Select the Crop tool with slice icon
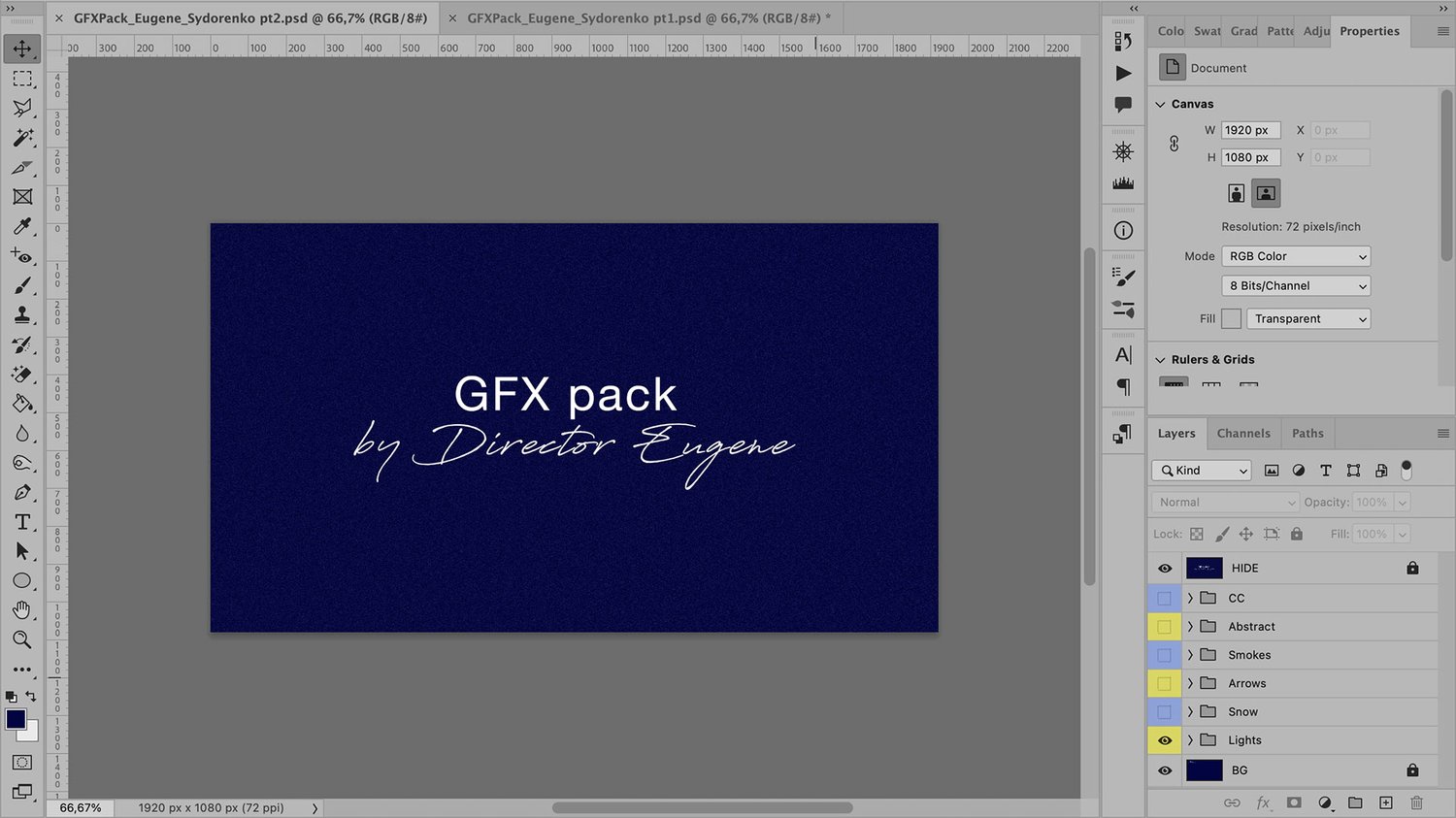Image resolution: width=1456 pixels, height=818 pixels. (x=22, y=167)
